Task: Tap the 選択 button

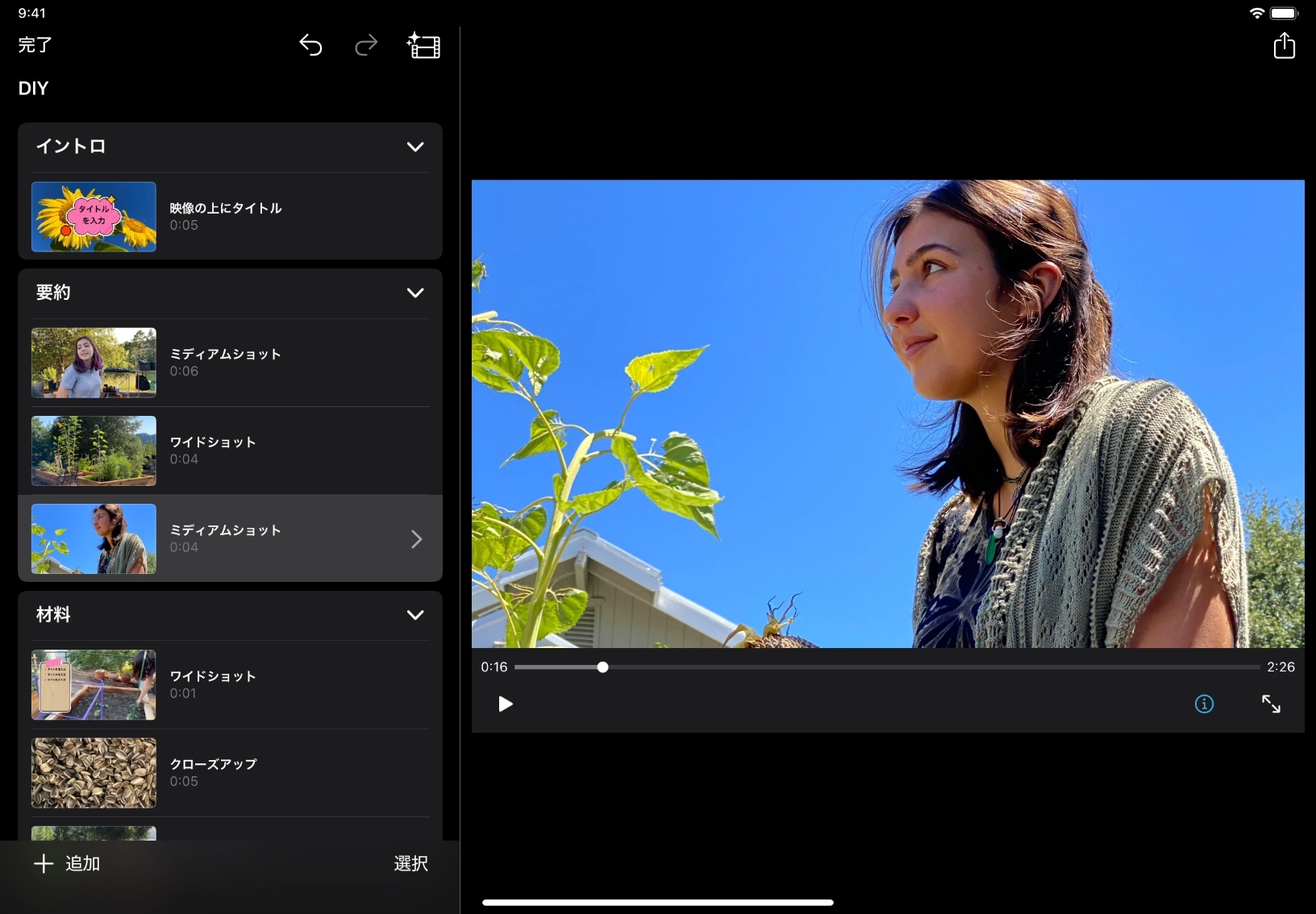Action: click(x=410, y=864)
